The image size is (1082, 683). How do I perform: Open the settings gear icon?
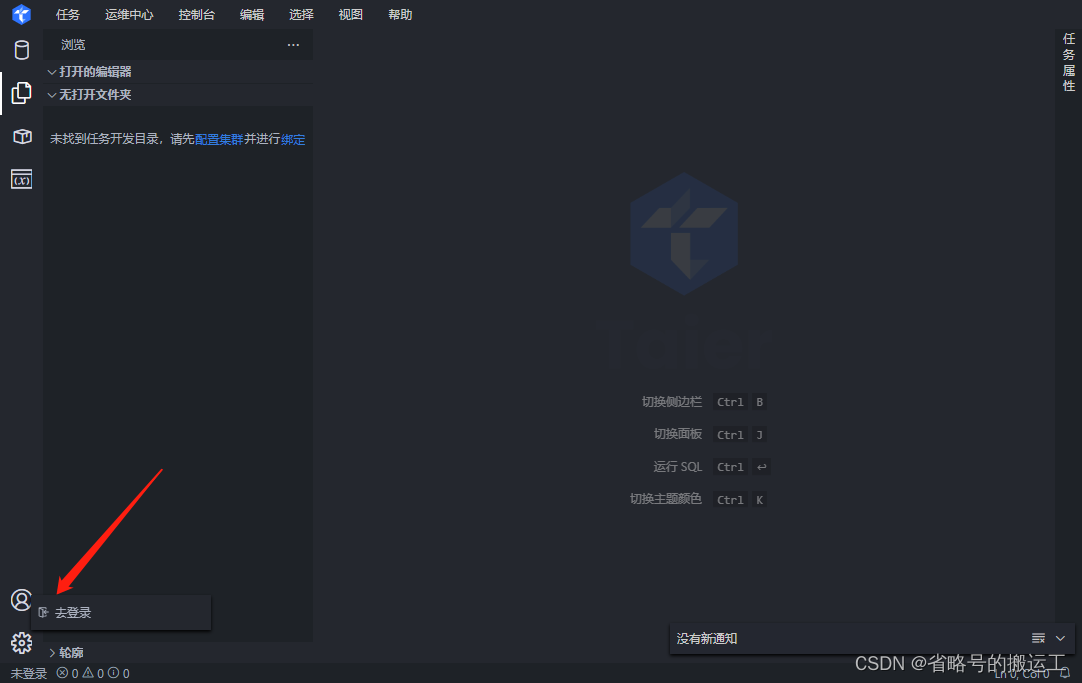click(21, 643)
